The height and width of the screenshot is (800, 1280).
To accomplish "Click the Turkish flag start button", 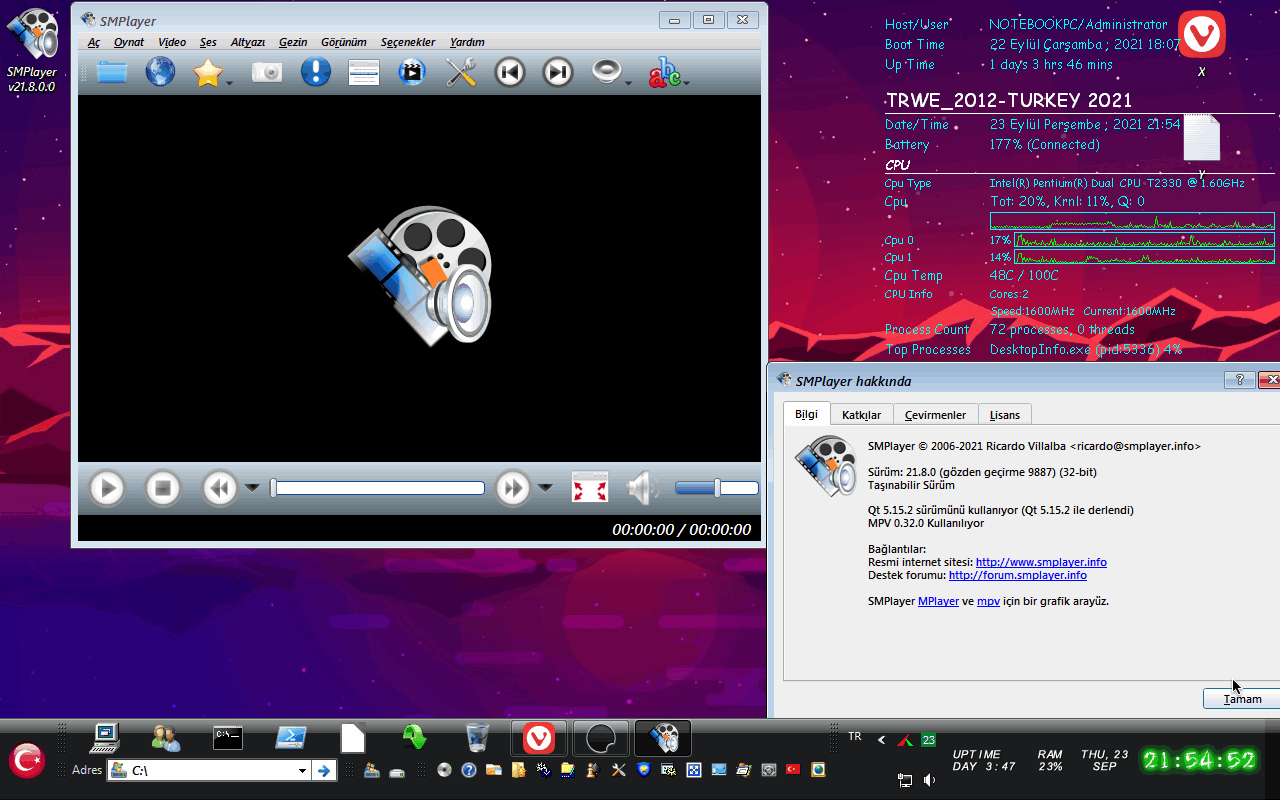I will [x=27, y=761].
